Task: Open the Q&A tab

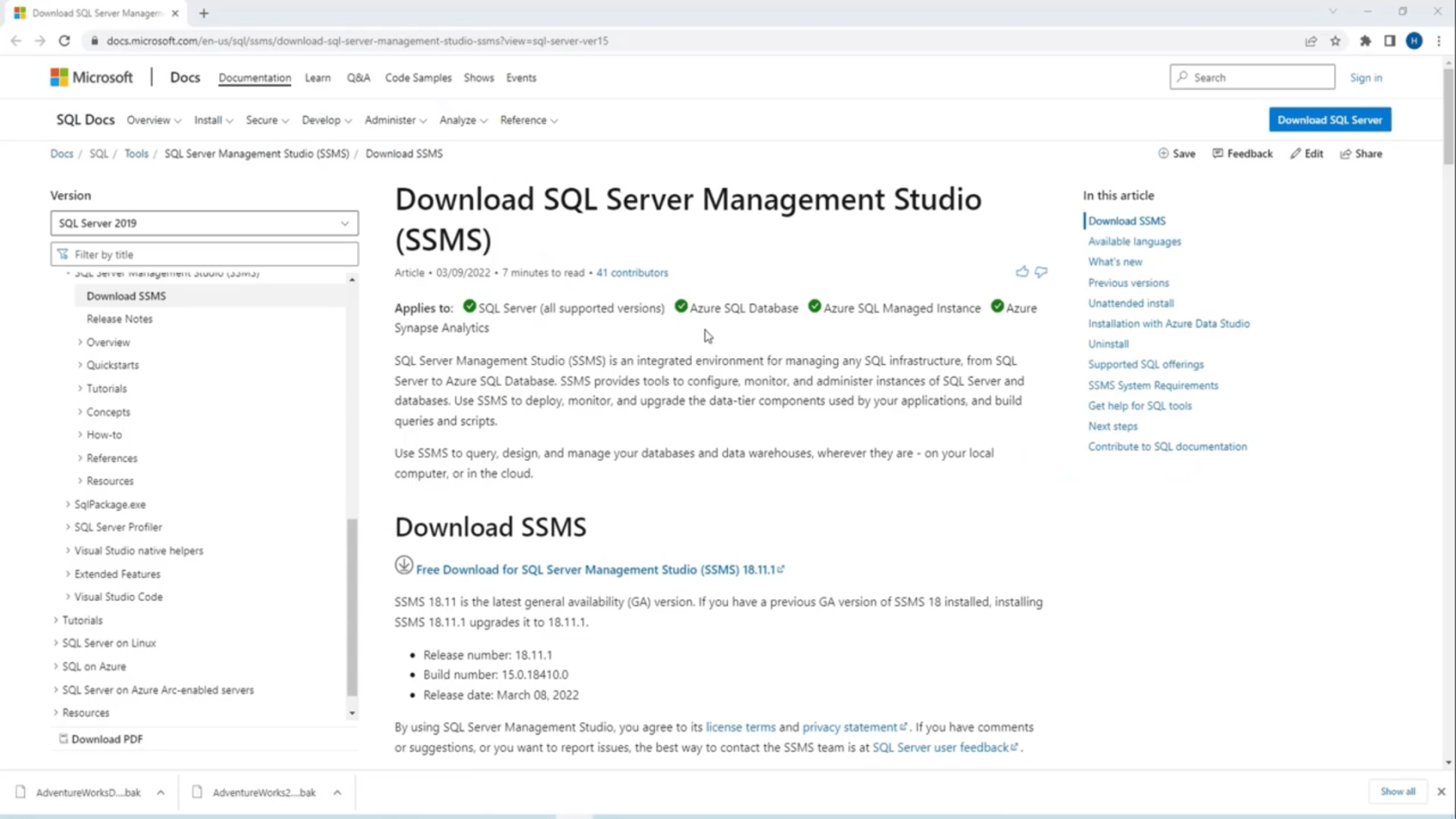Action: point(359,78)
